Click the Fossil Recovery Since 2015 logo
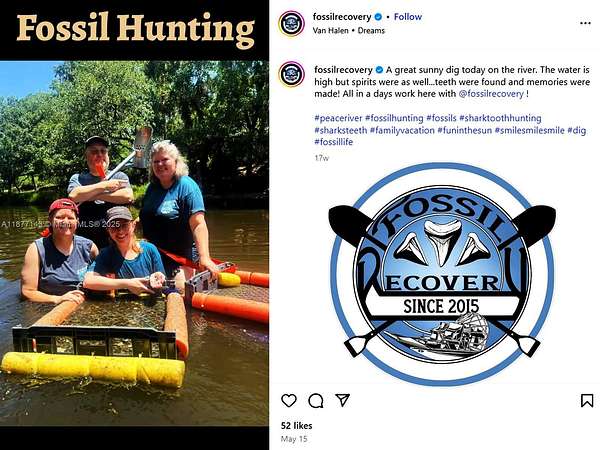The height and width of the screenshot is (450, 600). click(442, 274)
